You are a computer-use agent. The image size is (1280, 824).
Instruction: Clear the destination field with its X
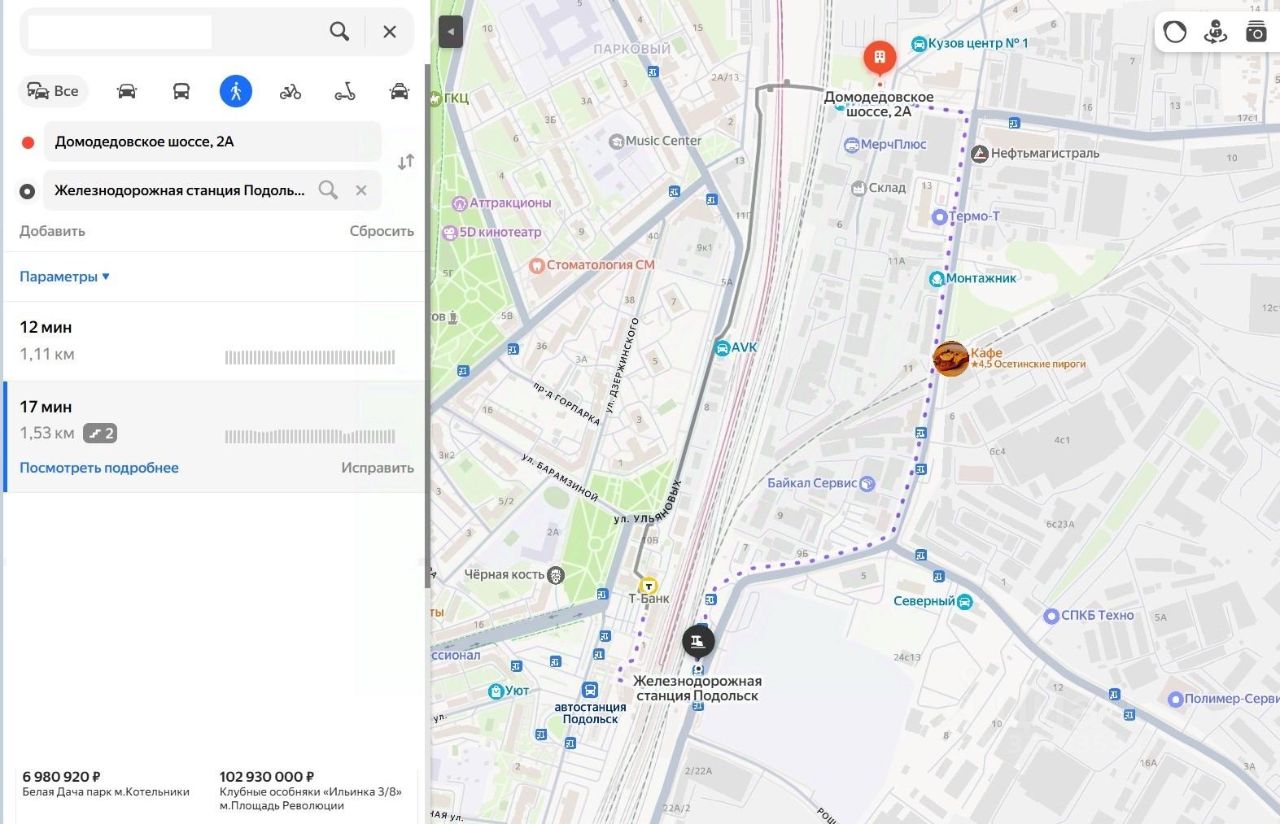coord(361,190)
